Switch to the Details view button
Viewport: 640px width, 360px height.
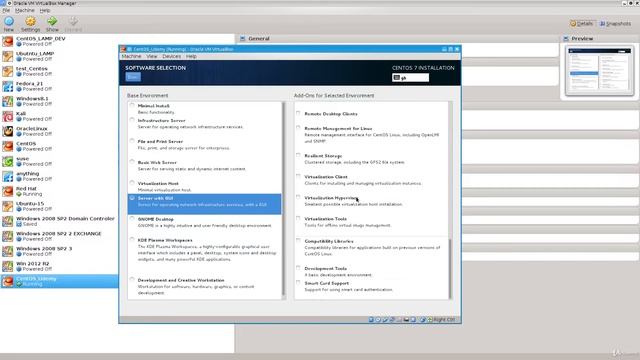(x=582, y=24)
